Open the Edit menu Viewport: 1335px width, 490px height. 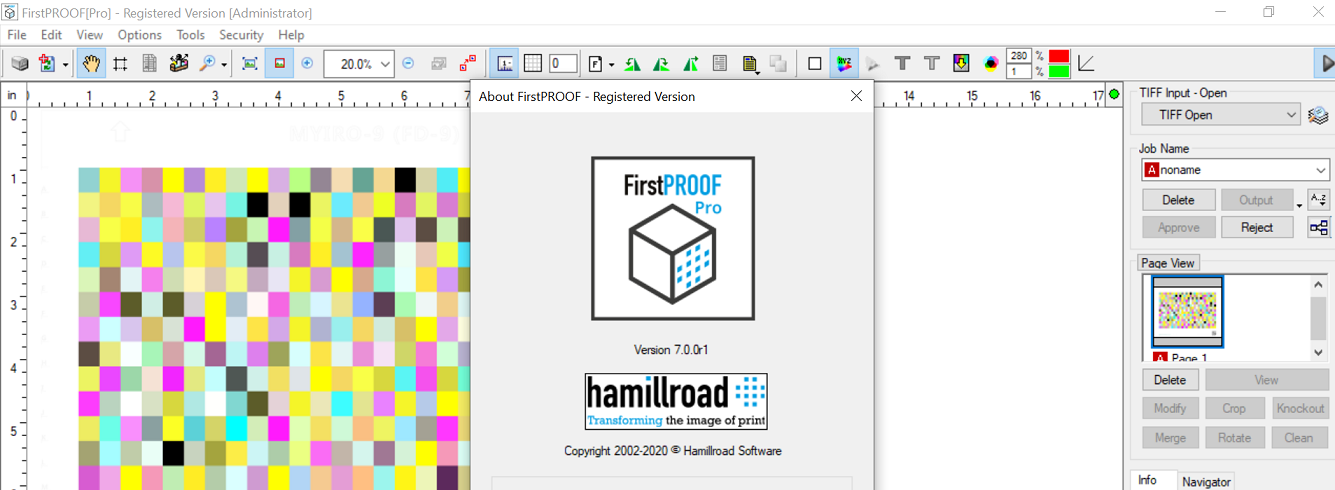52,35
